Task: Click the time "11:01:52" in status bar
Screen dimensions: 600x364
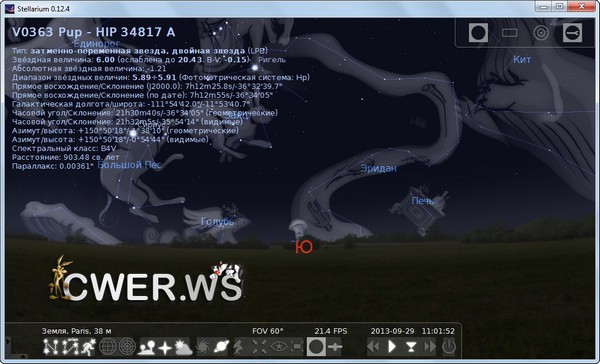Action: click(438, 331)
